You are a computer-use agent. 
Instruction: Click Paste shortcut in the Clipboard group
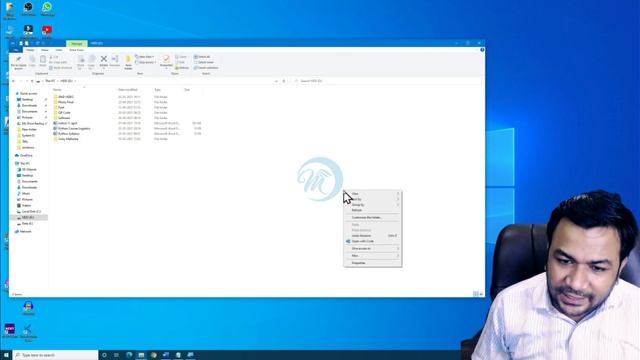coord(60,68)
